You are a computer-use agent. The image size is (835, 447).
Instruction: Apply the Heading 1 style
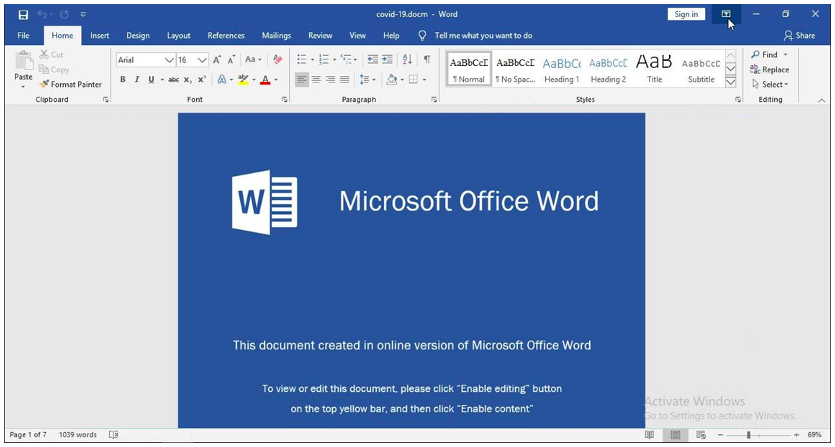point(561,69)
